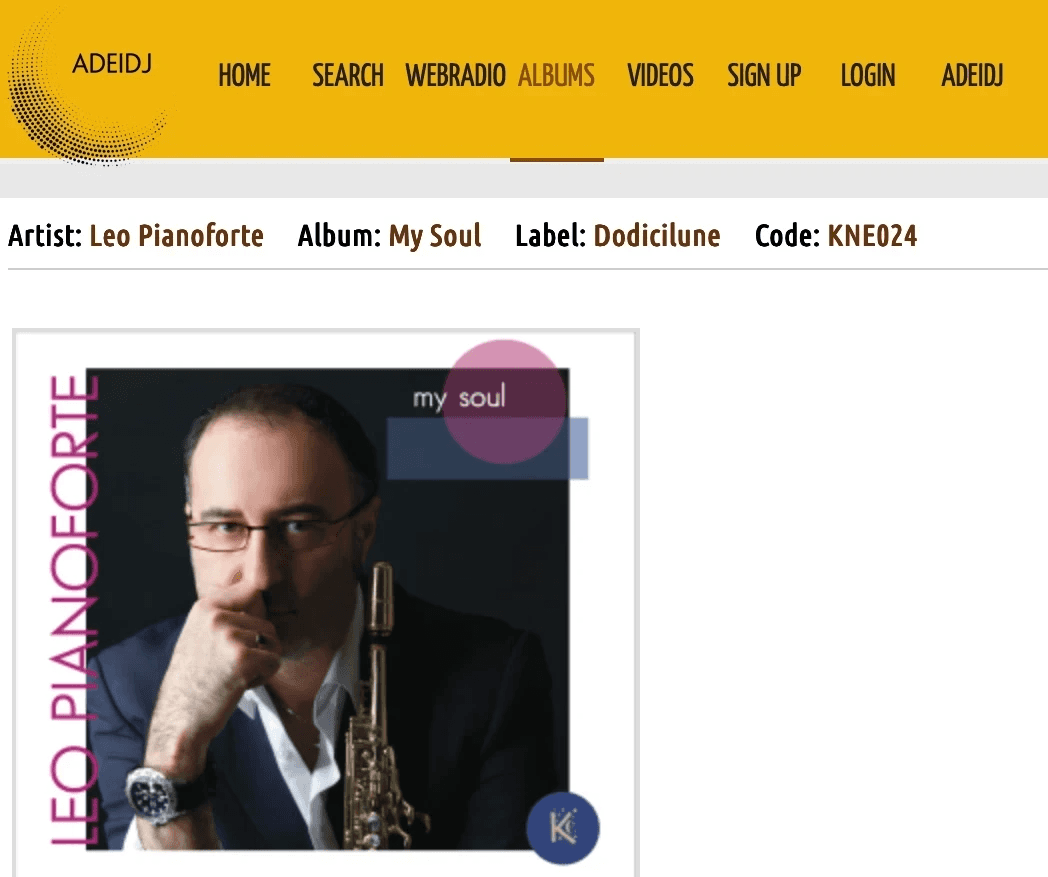Open the Dodicilune label link
The width and height of the screenshot is (1048, 877).
pyautogui.click(x=657, y=236)
